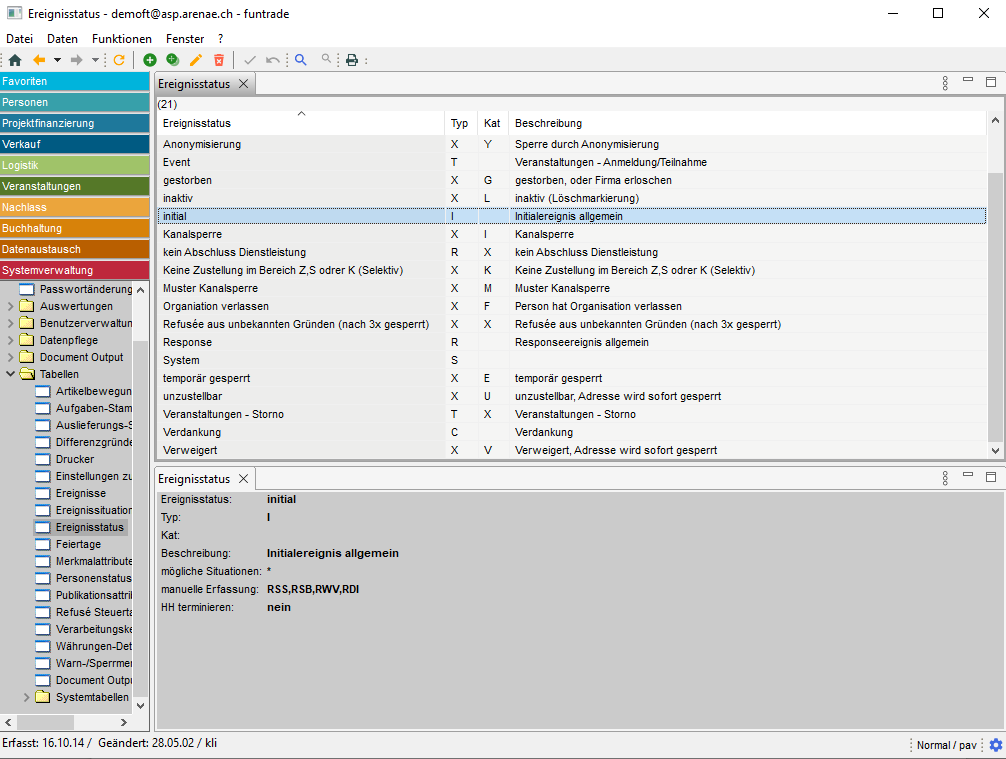Click the Home icon in toolbar
Viewport: 1006px width, 759px height.
pos(15,60)
